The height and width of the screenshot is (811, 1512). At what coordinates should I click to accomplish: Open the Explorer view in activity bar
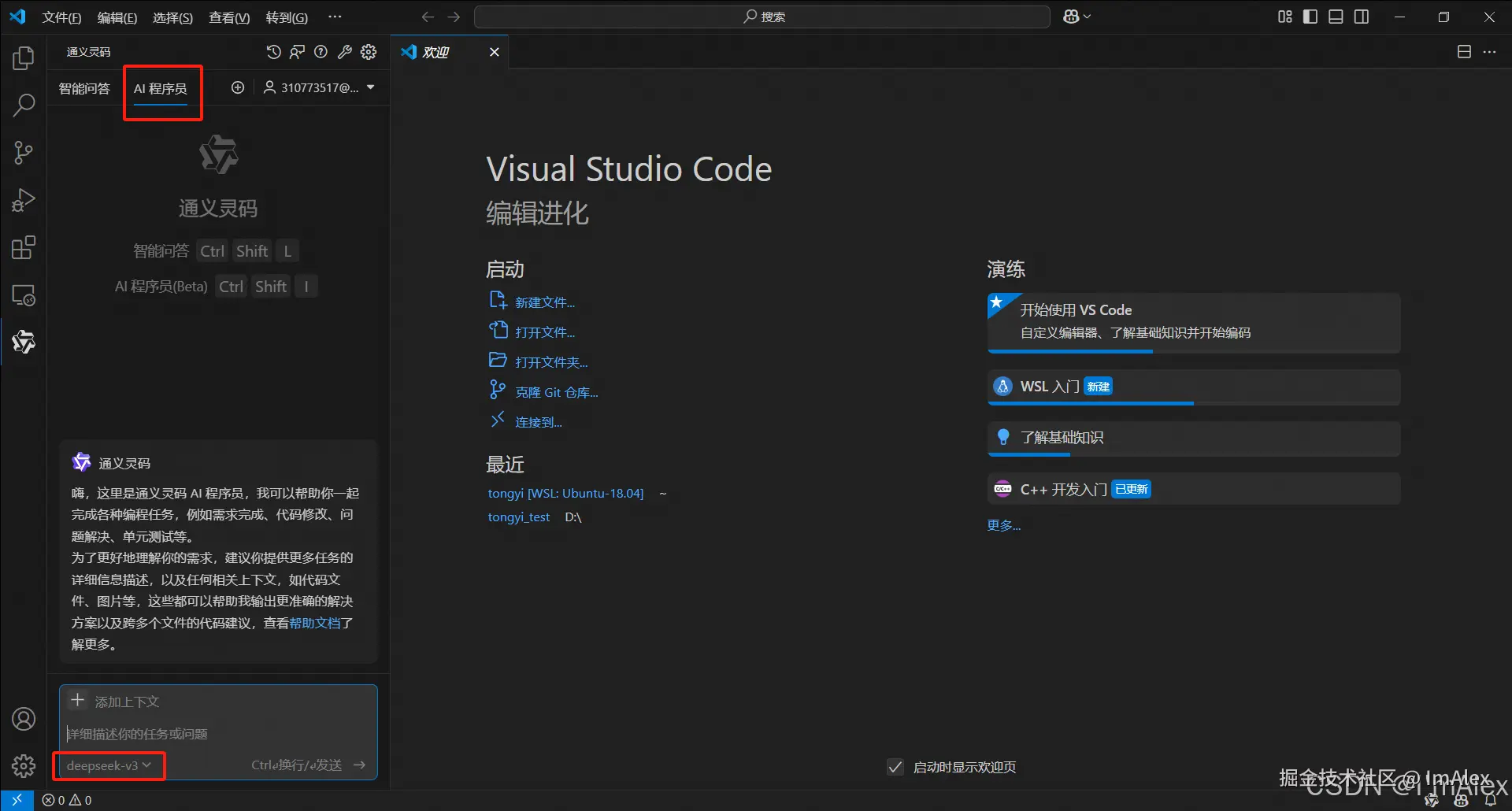(24, 58)
